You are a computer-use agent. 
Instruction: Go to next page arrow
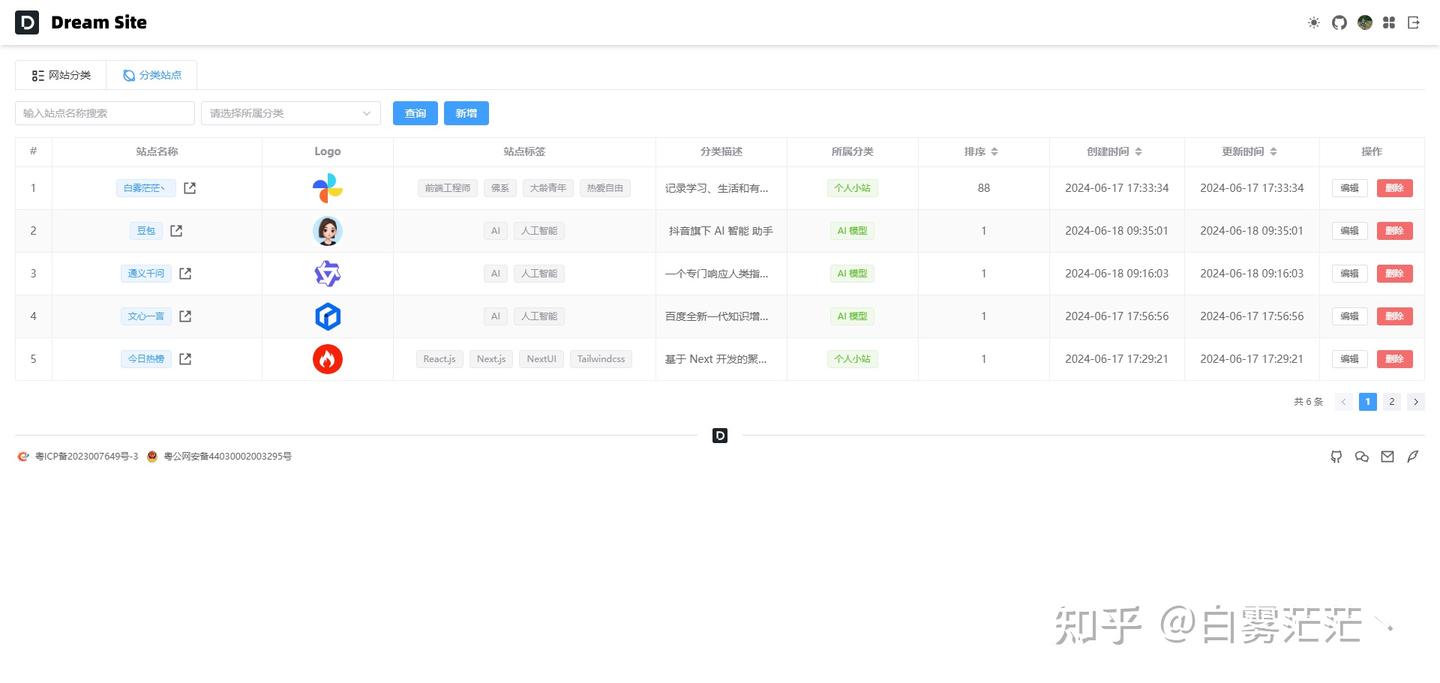[x=1416, y=402]
